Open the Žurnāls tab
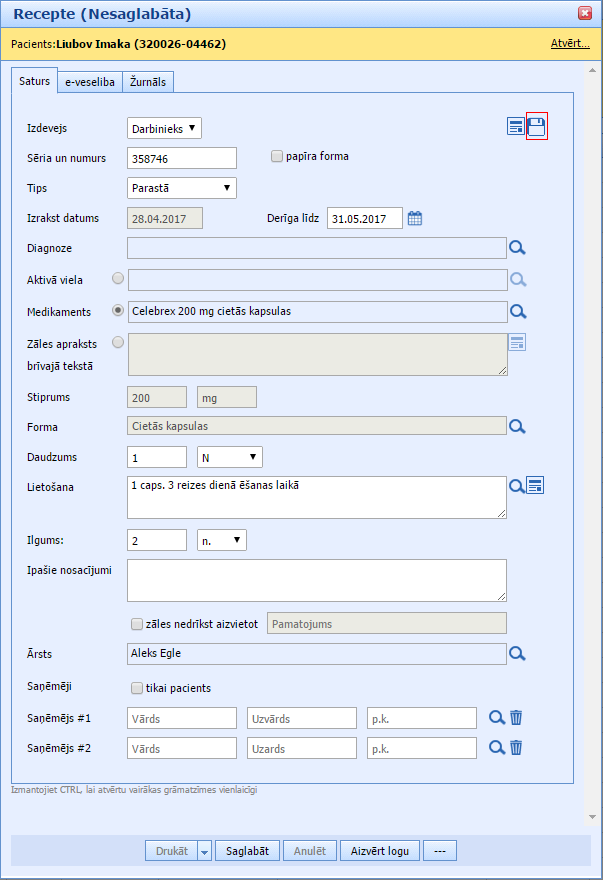 click(x=148, y=82)
